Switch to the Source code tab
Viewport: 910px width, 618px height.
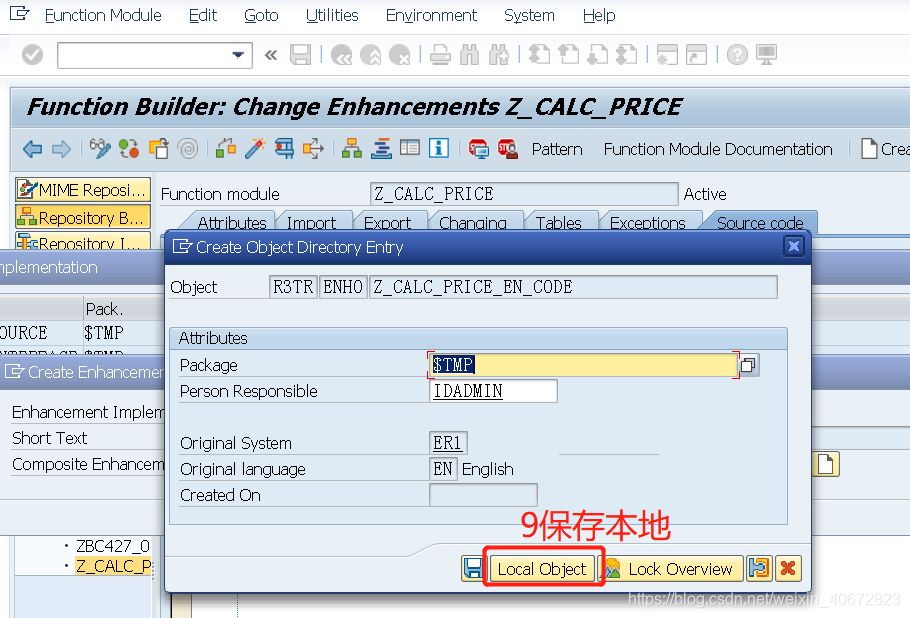click(x=760, y=222)
